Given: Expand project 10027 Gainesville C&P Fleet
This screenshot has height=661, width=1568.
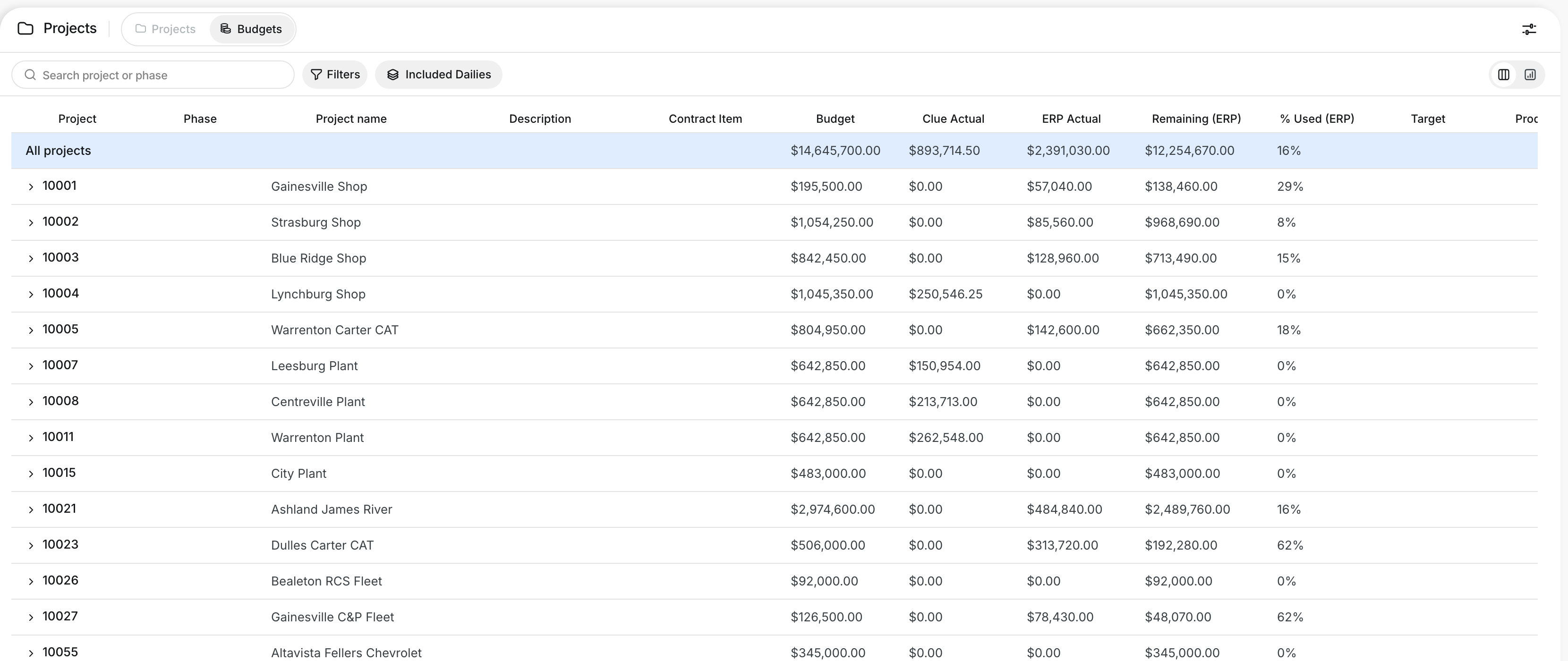Looking at the screenshot, I should pos(31,618).
